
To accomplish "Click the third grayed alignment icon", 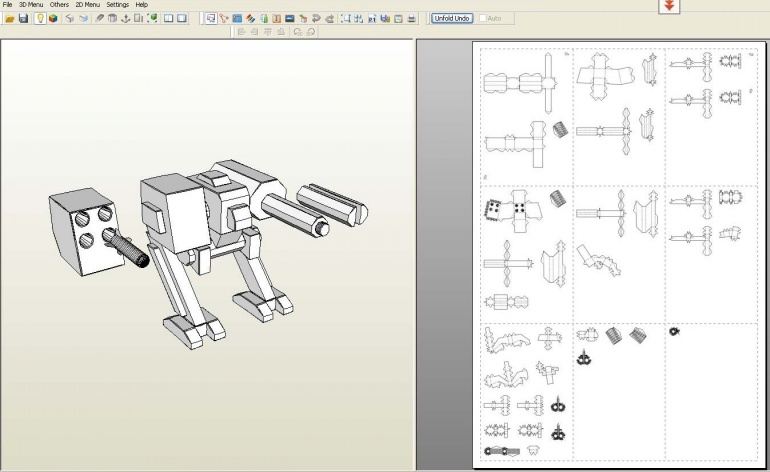I will click(268, 32).
